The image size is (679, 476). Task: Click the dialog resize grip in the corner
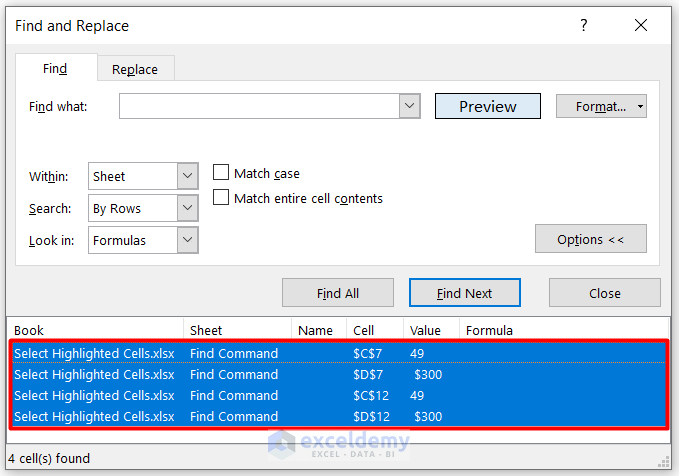pos(664,462)
